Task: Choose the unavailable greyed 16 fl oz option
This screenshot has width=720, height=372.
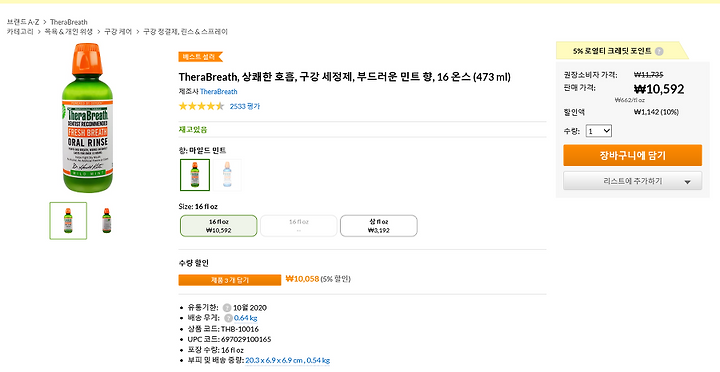Action: click(x=298, y=226)
